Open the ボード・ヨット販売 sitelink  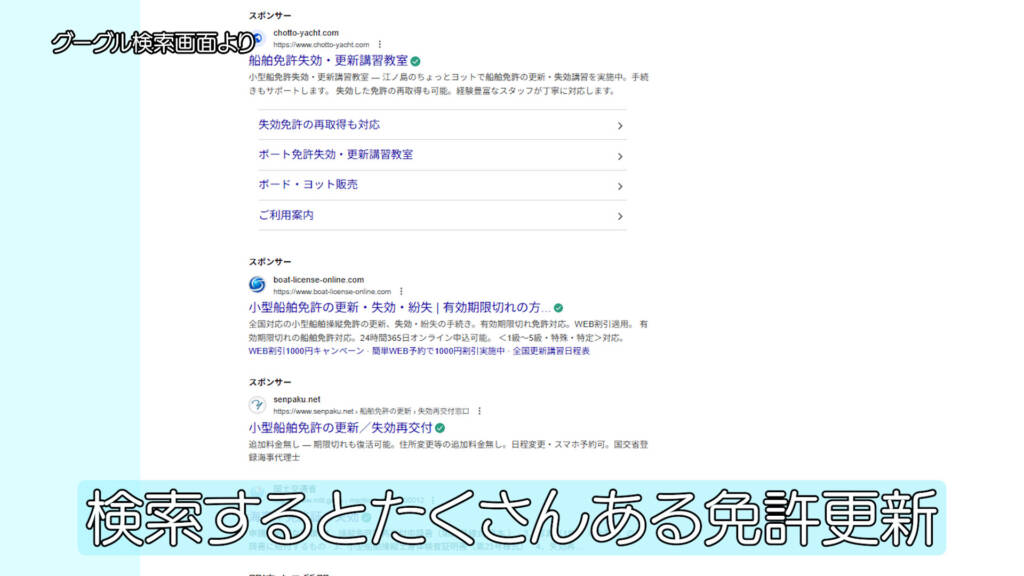click(x=308, y=185)
